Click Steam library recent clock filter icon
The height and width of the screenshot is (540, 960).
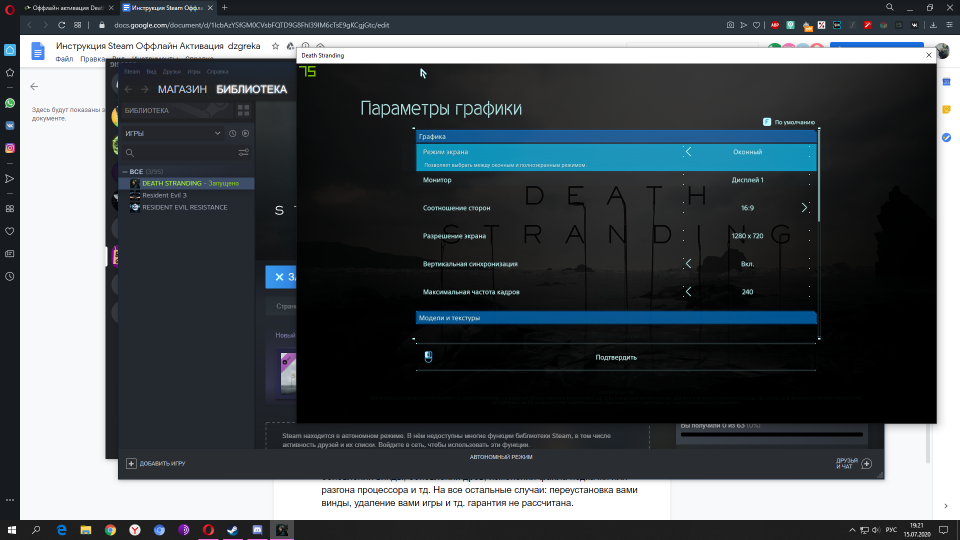pyautogui.click(x=233, y=133)
